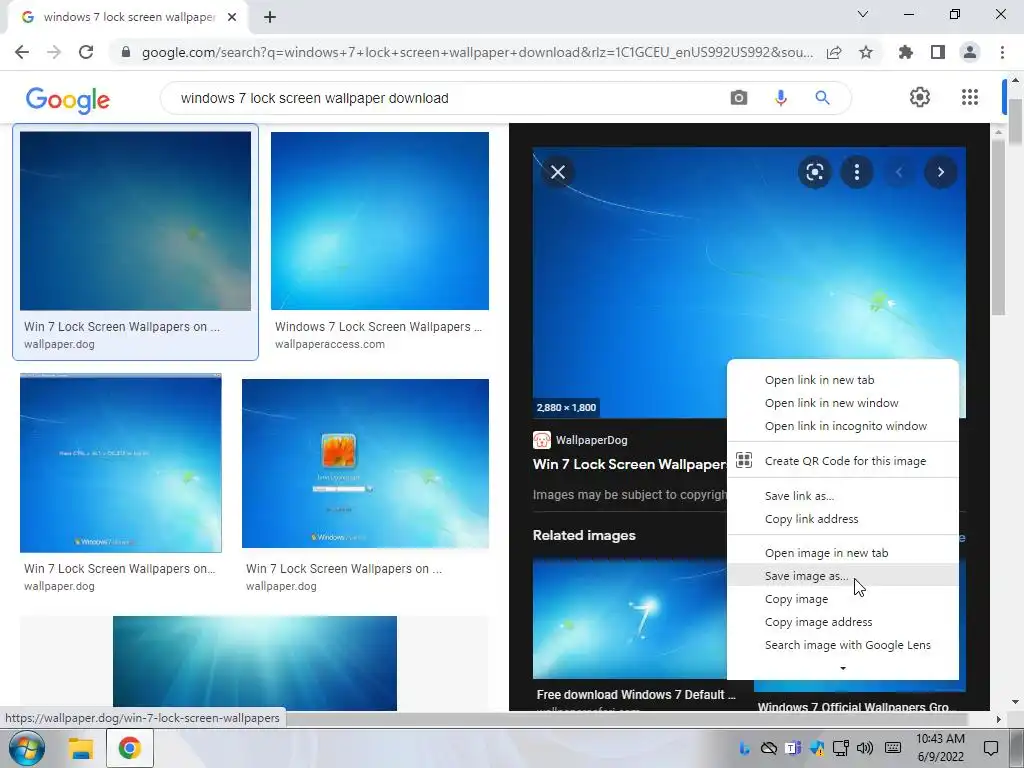The image size is (1024, 768).
Task: Close the windows 7 lock screen wallpaper tab
Action: pos(232,18)
